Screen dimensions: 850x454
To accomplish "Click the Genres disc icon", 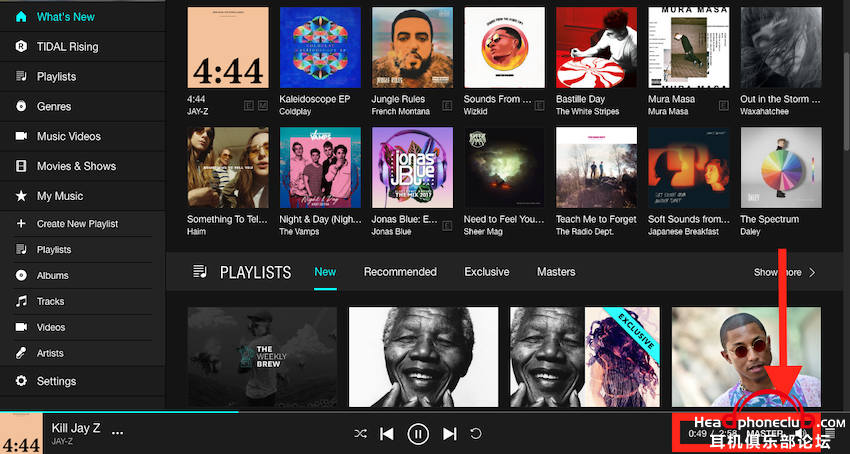I will click(21, 106).
